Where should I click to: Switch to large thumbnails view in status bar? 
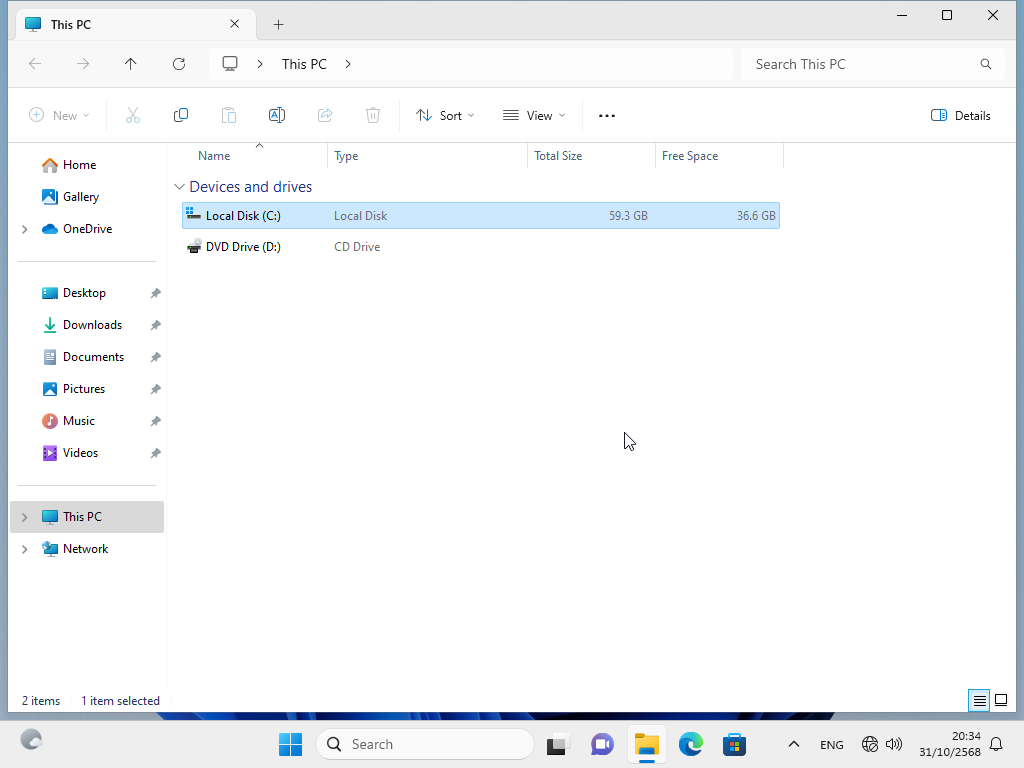click(1001, 700)
